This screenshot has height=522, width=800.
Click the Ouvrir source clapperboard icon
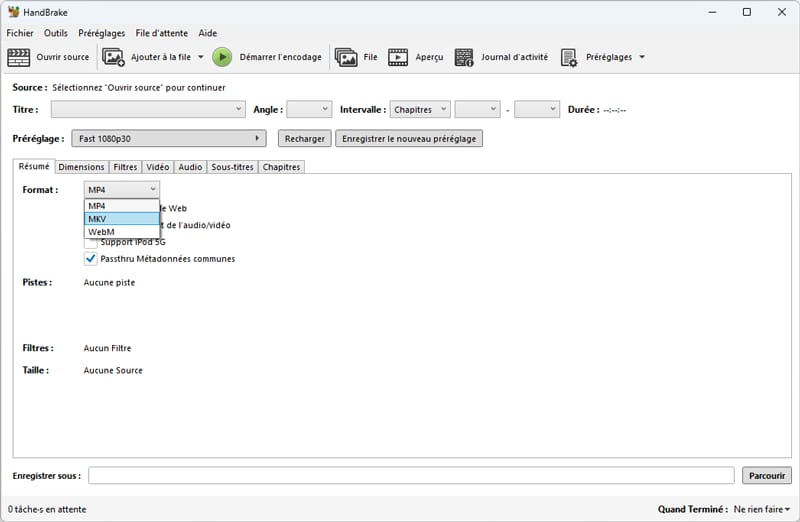point(19,57)
